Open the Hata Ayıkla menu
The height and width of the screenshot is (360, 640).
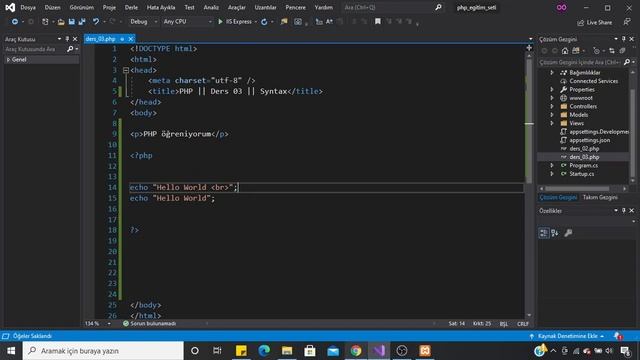tap(161, 7)
